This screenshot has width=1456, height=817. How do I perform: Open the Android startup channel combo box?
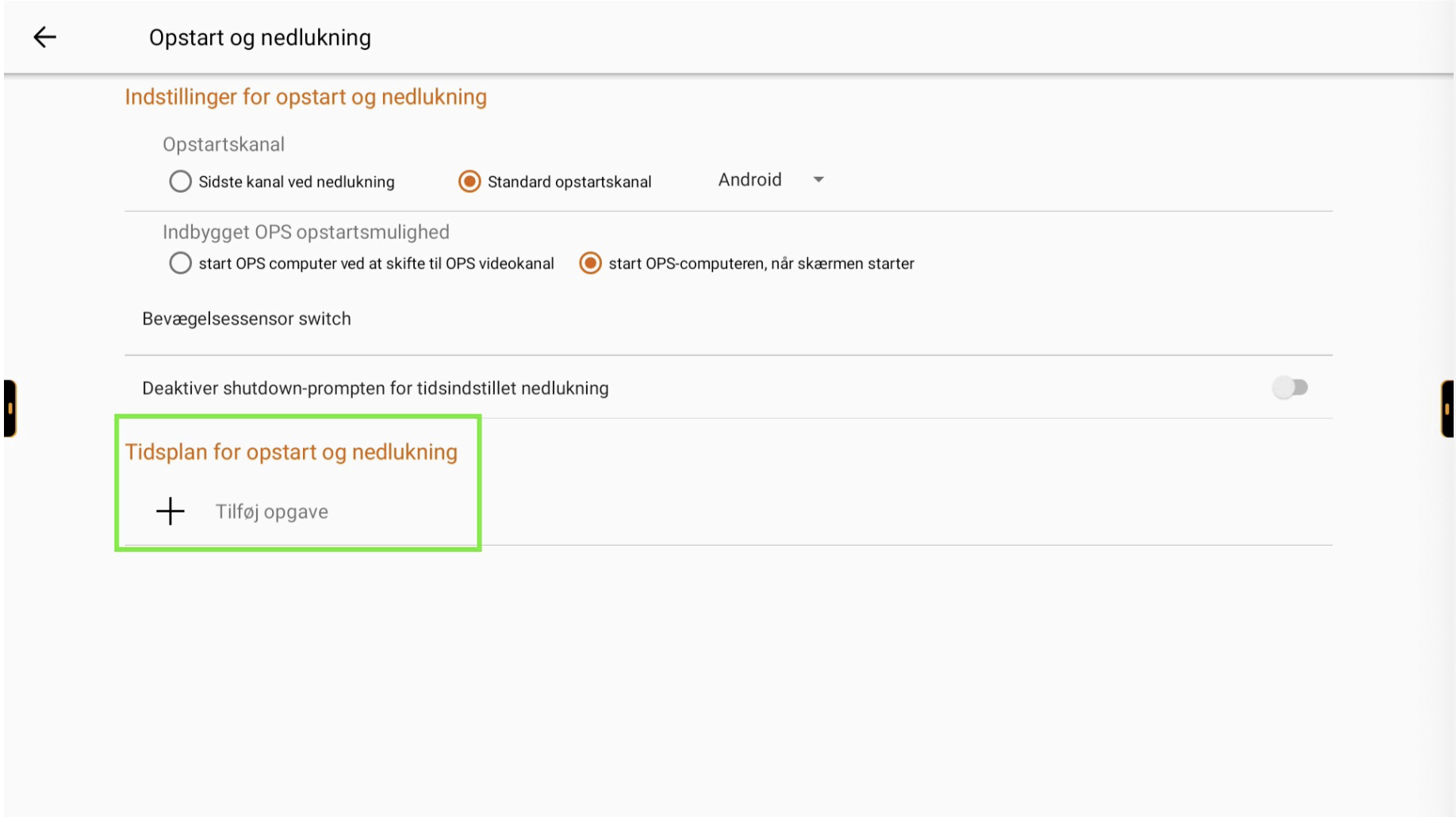(771, 180)
